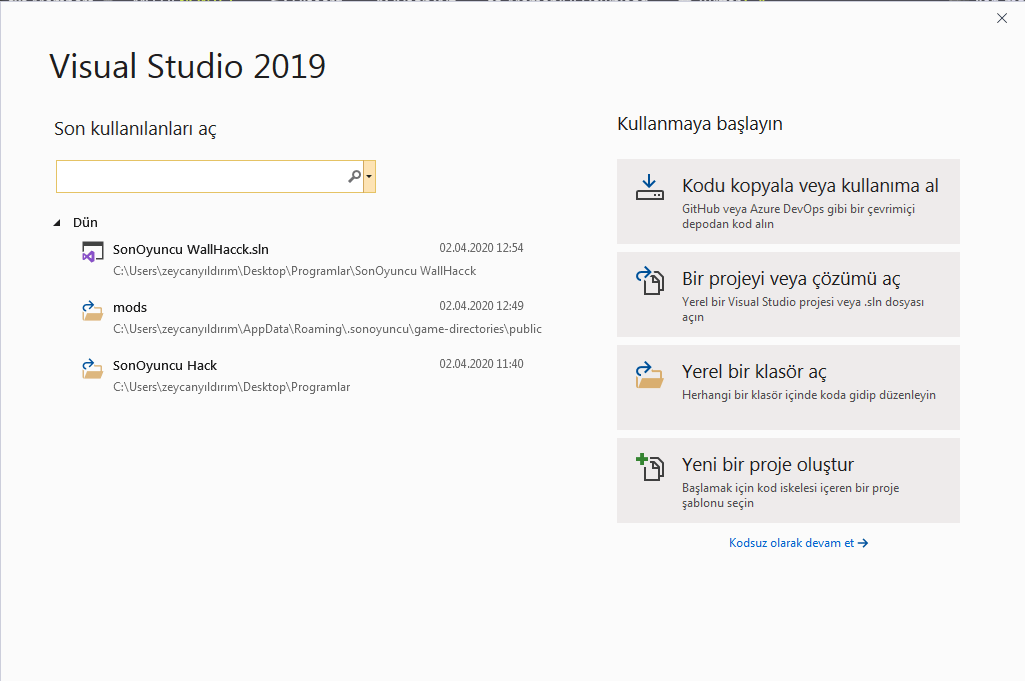The height and width of the screenshot is (681, 1025).
Task: Close the Visual Studio 2019 start window
Action: coord(1001,18)
